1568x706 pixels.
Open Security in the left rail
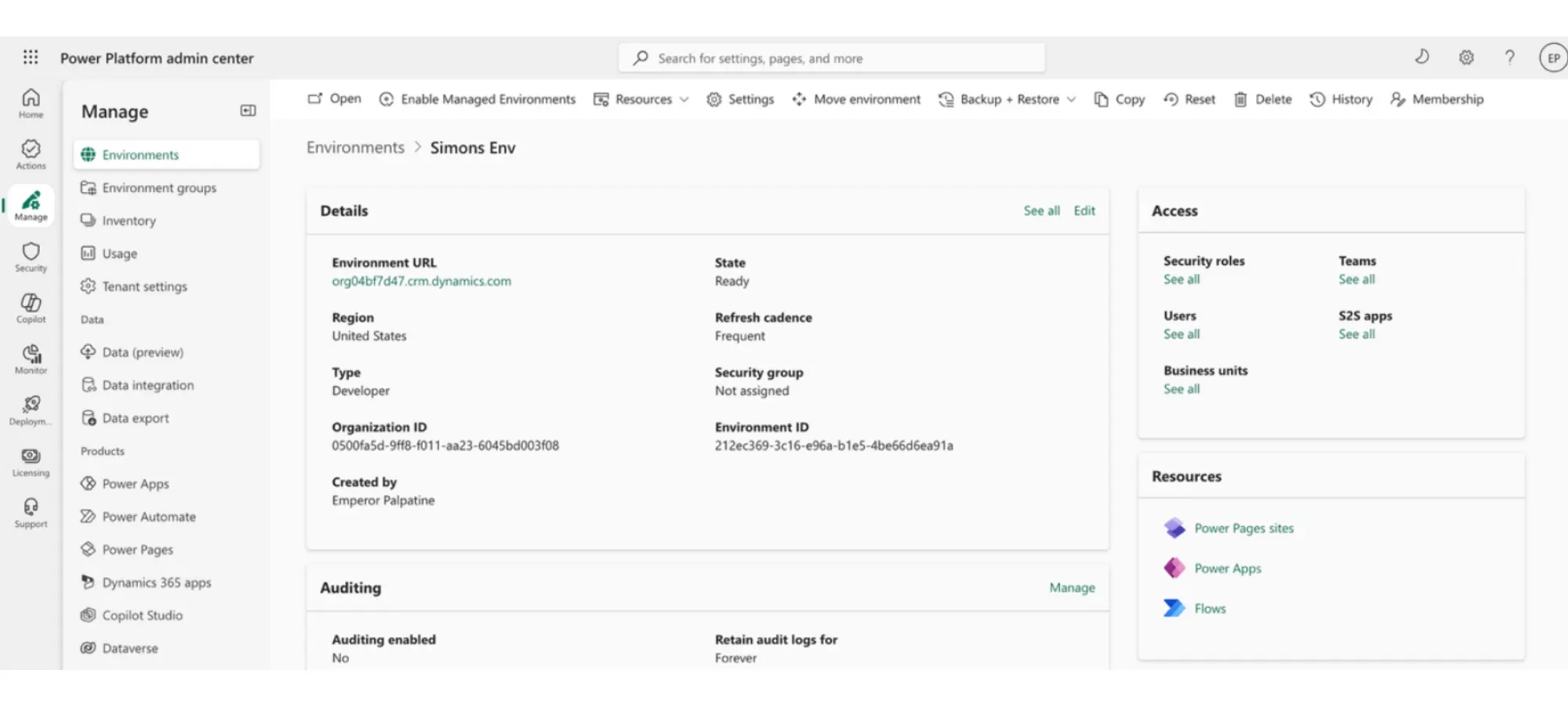click(x=31, y=257)
